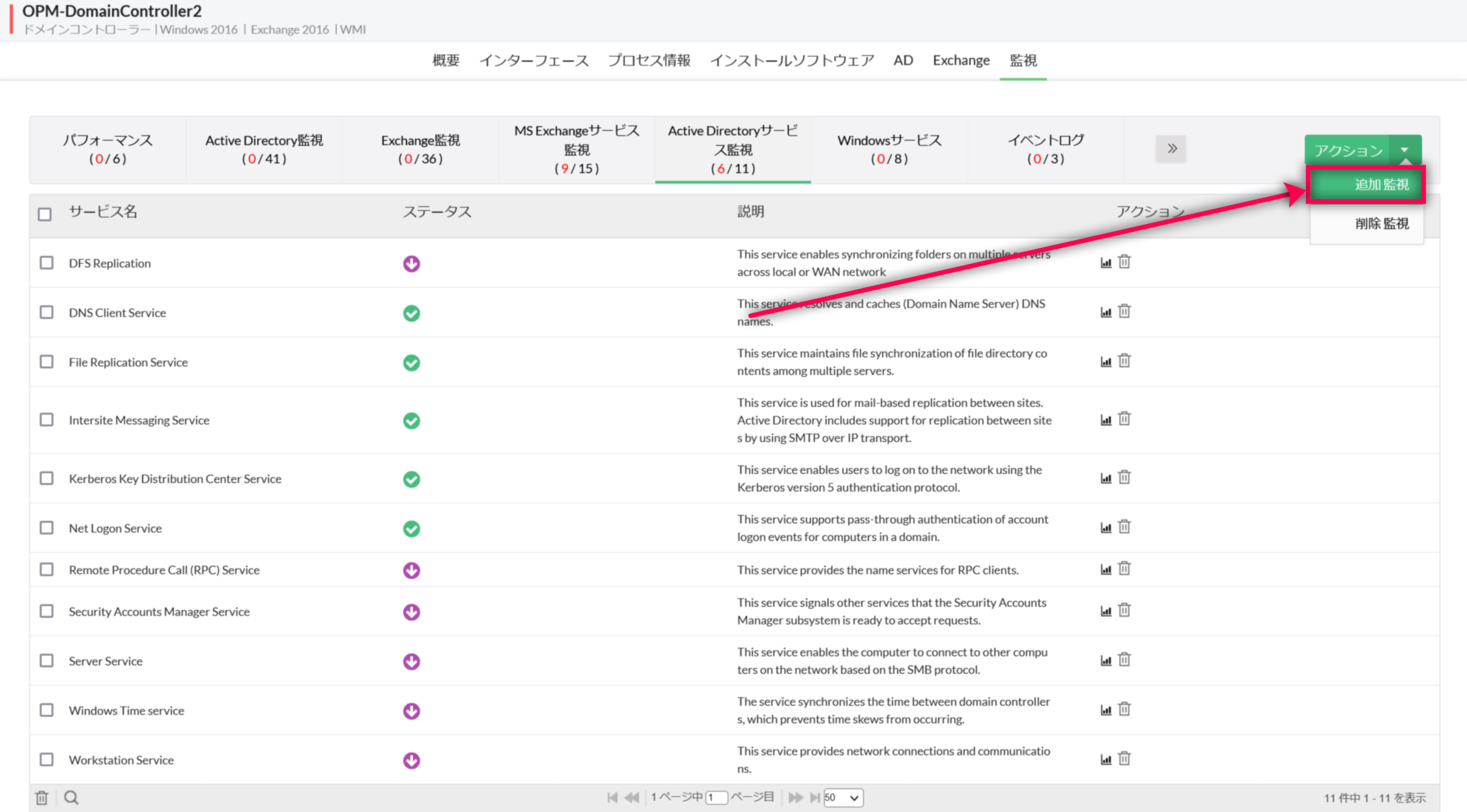The image size is (1467, 812).
Task: Tick the Kerberos Key Distribution Center checkbox
Action: [46, 479]
